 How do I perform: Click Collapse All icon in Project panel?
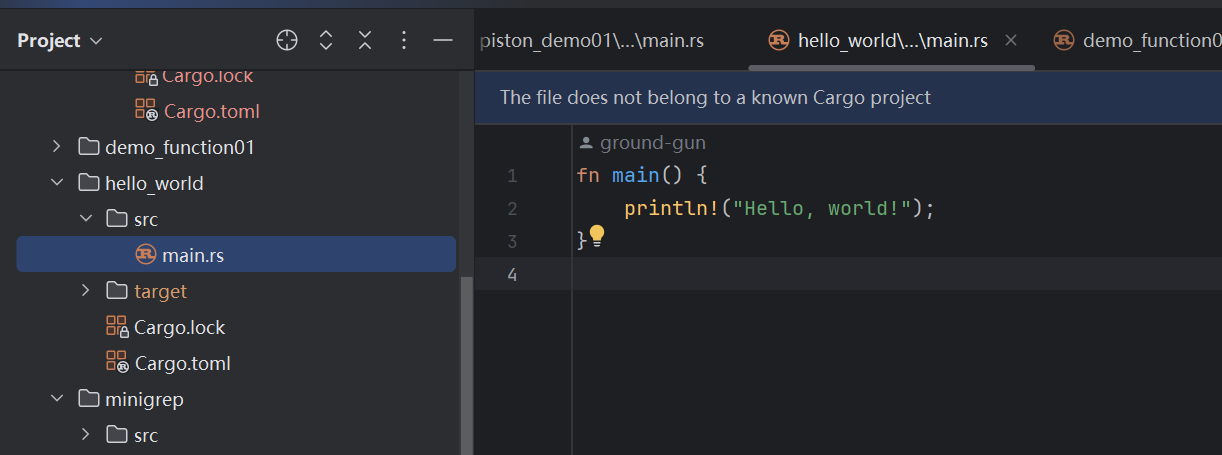click(365, 40)
